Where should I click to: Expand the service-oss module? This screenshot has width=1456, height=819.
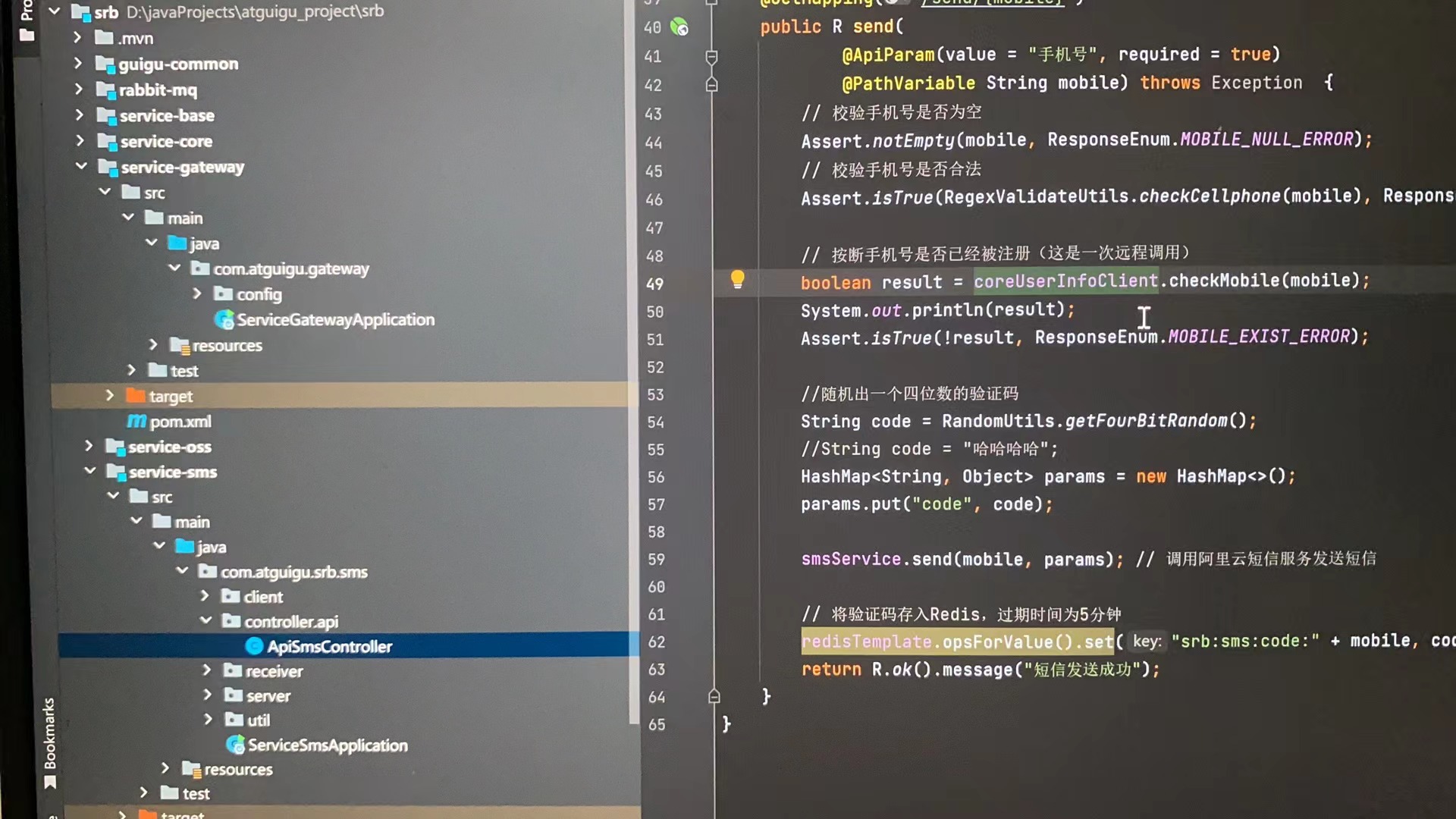tap(89, 447)
